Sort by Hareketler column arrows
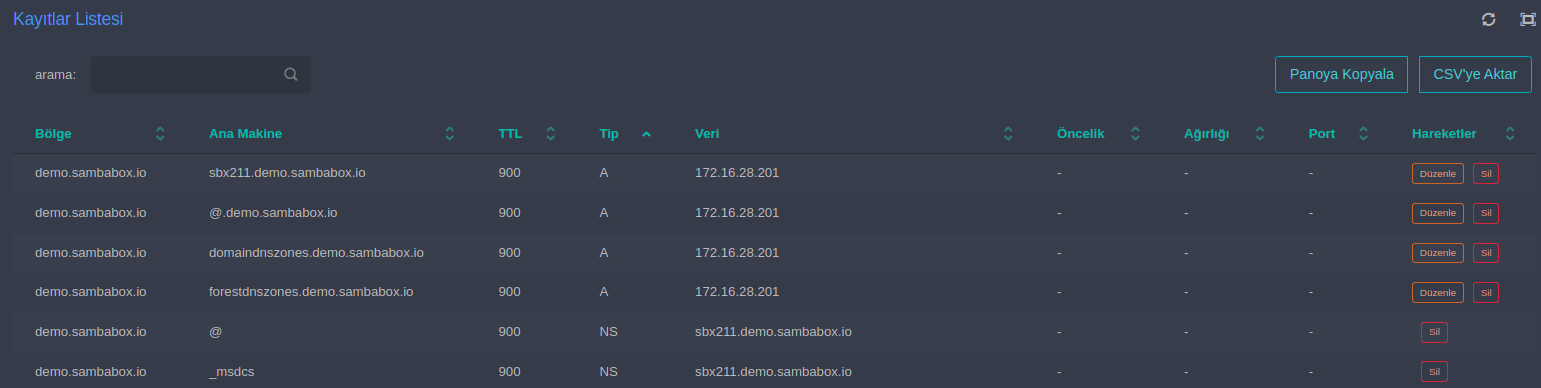Image resolution: width=1541 pixels, height=388 pixels. point(1510,133)
